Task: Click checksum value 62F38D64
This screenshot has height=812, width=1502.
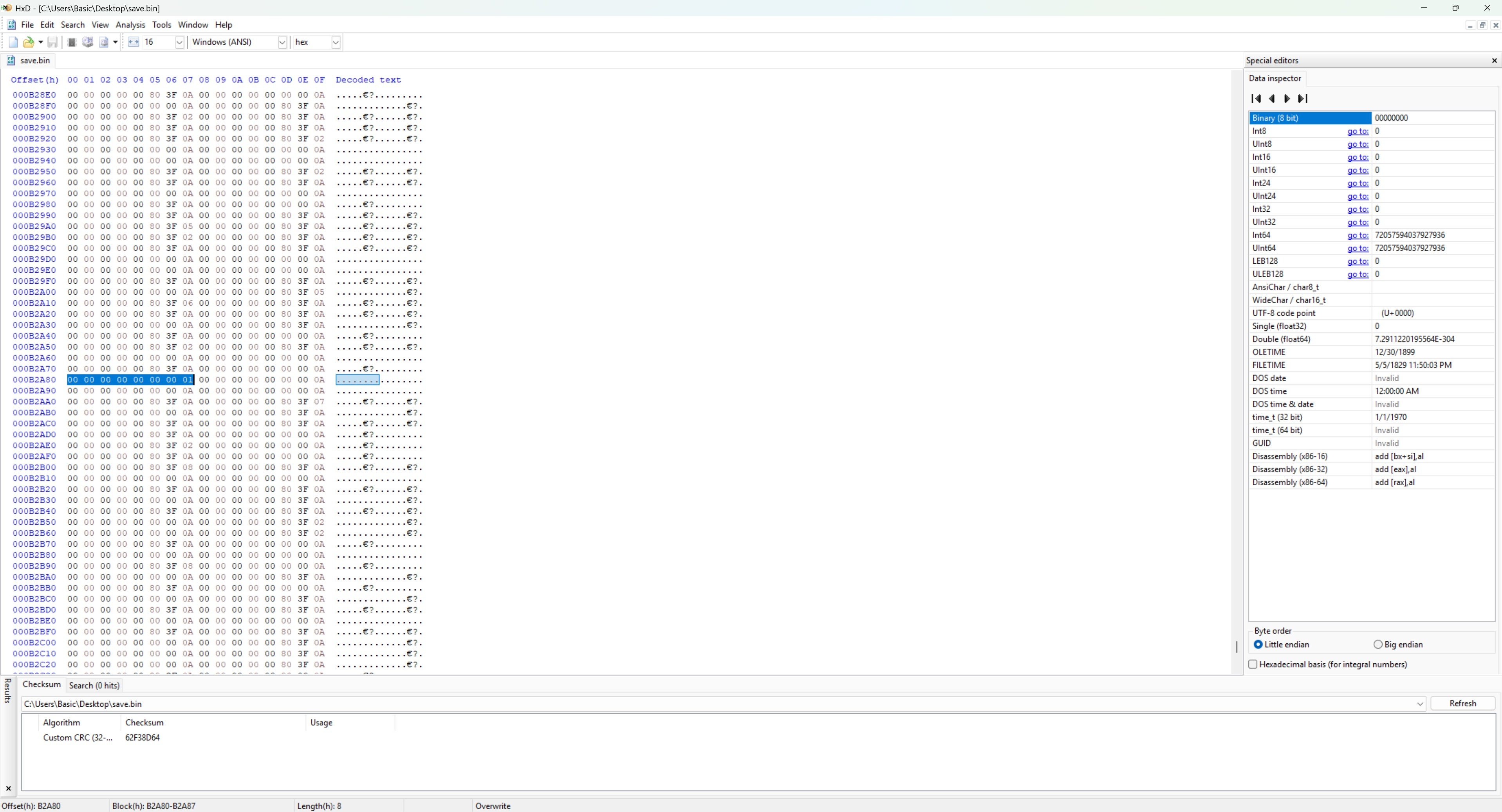Action: (x=142, y=737)
